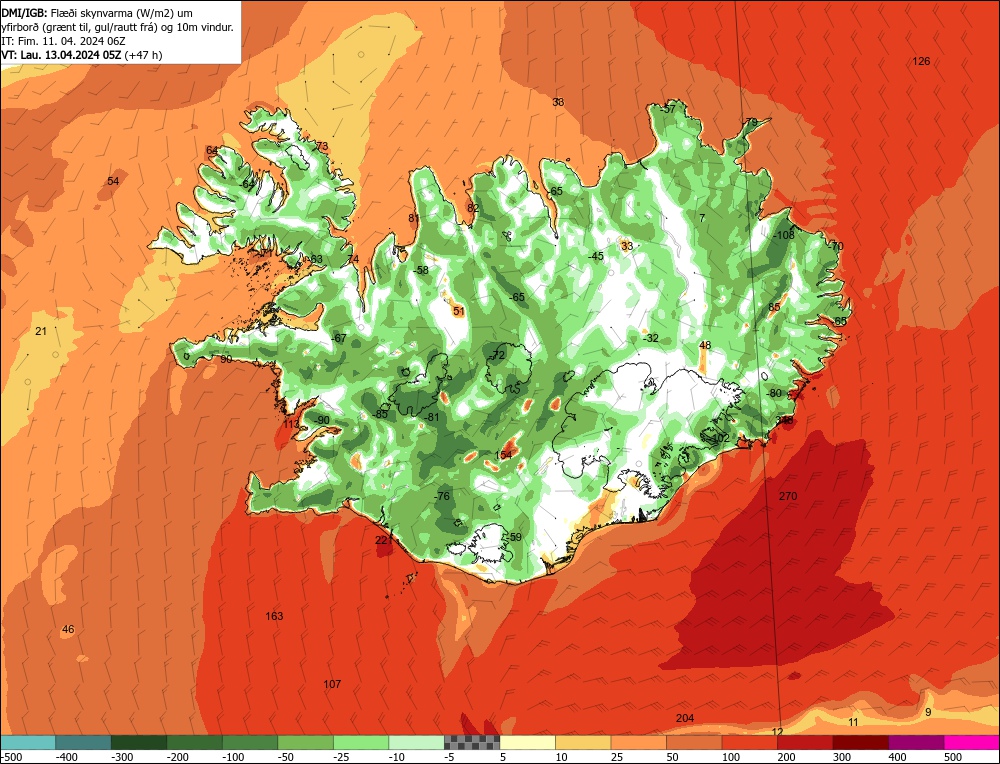The height and width of the screenshot is (764, 1000).
Task: Select the dark red swatch between 300 and 400
Action: [860, 742]
